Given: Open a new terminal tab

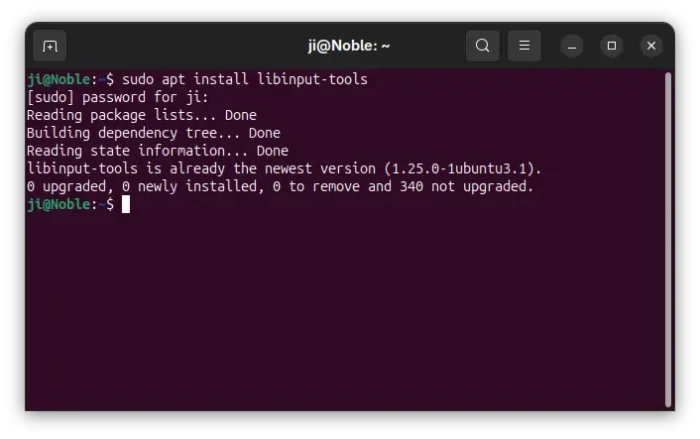Looking at the screenshot, I should [x=49, y=46].
